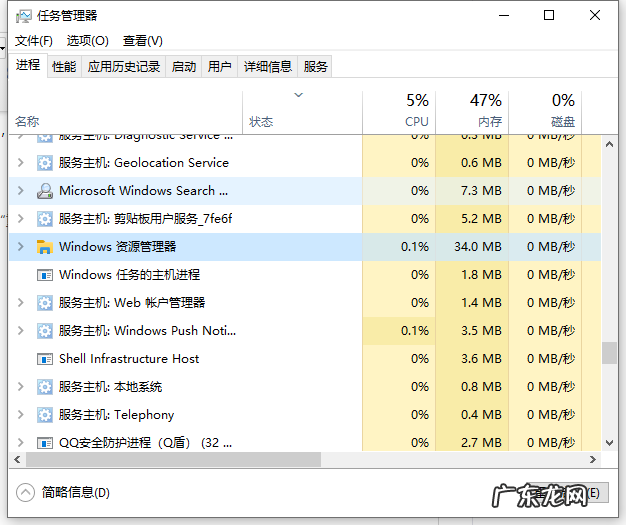Click the 2.7 MB memory value of QQ安全防护进程
The image size is (626, 525).
(481, 443)
